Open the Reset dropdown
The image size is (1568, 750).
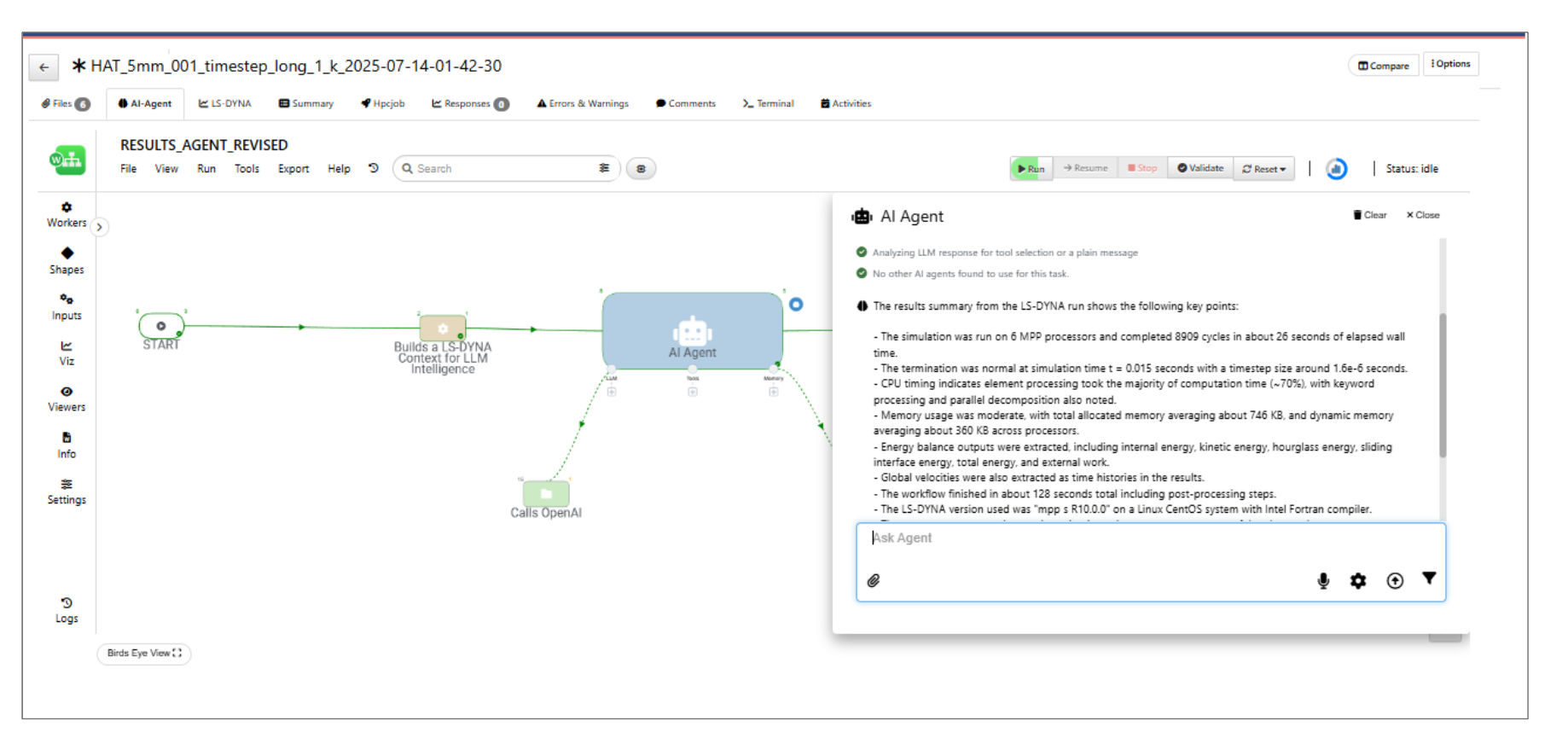[x=1263, y=169]
